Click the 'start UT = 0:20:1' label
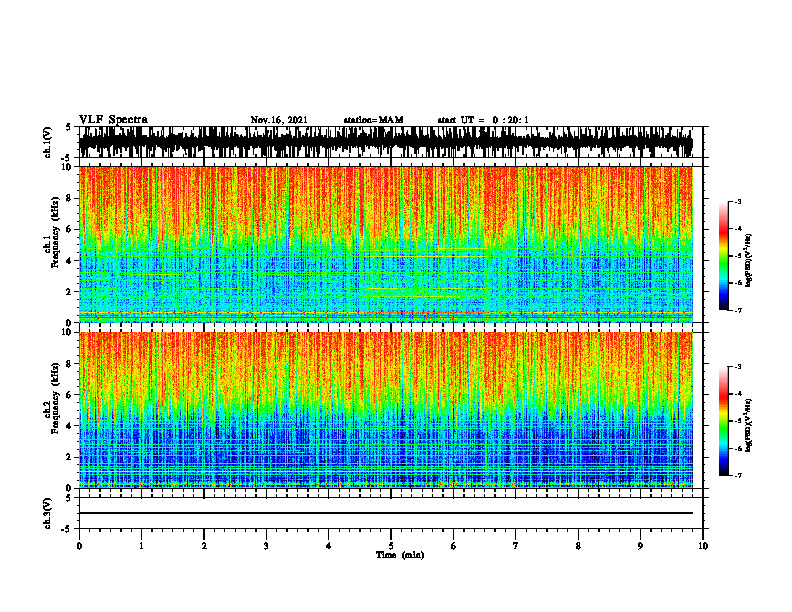Screen dimensions: 792x612 483,120
